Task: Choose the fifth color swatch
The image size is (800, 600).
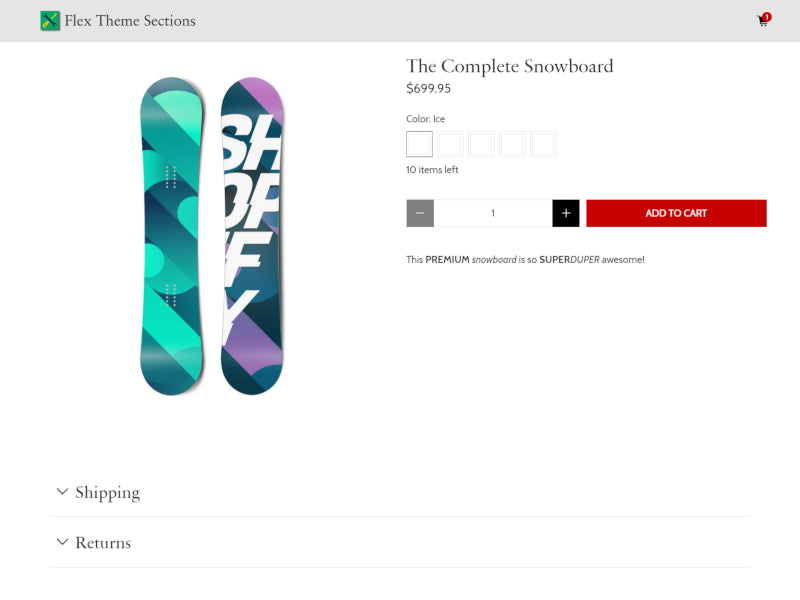Action: click(x=543, y=144)
